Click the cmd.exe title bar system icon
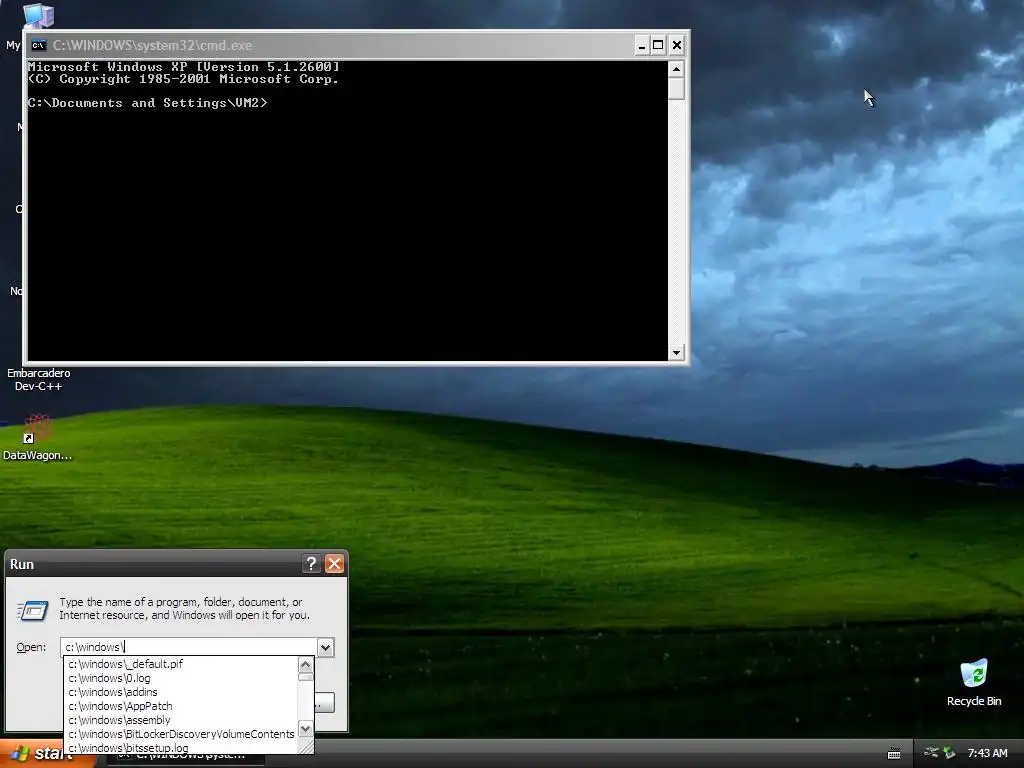The image size is (1024, 768). 39,45
